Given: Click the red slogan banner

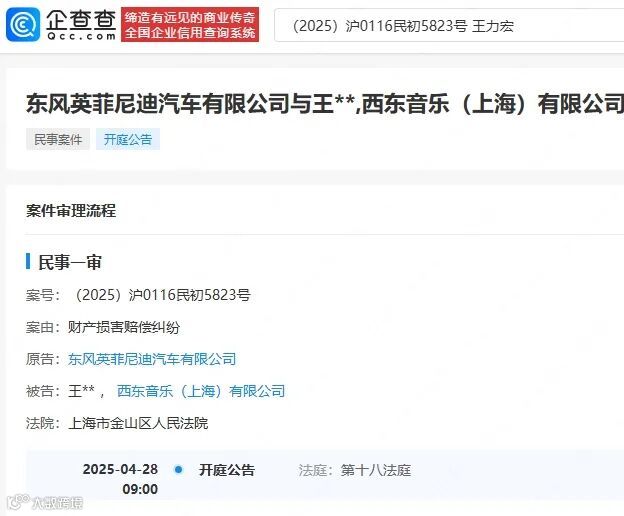Looking at the screenshot, I should pyautogui.click(x=190, y=25).
